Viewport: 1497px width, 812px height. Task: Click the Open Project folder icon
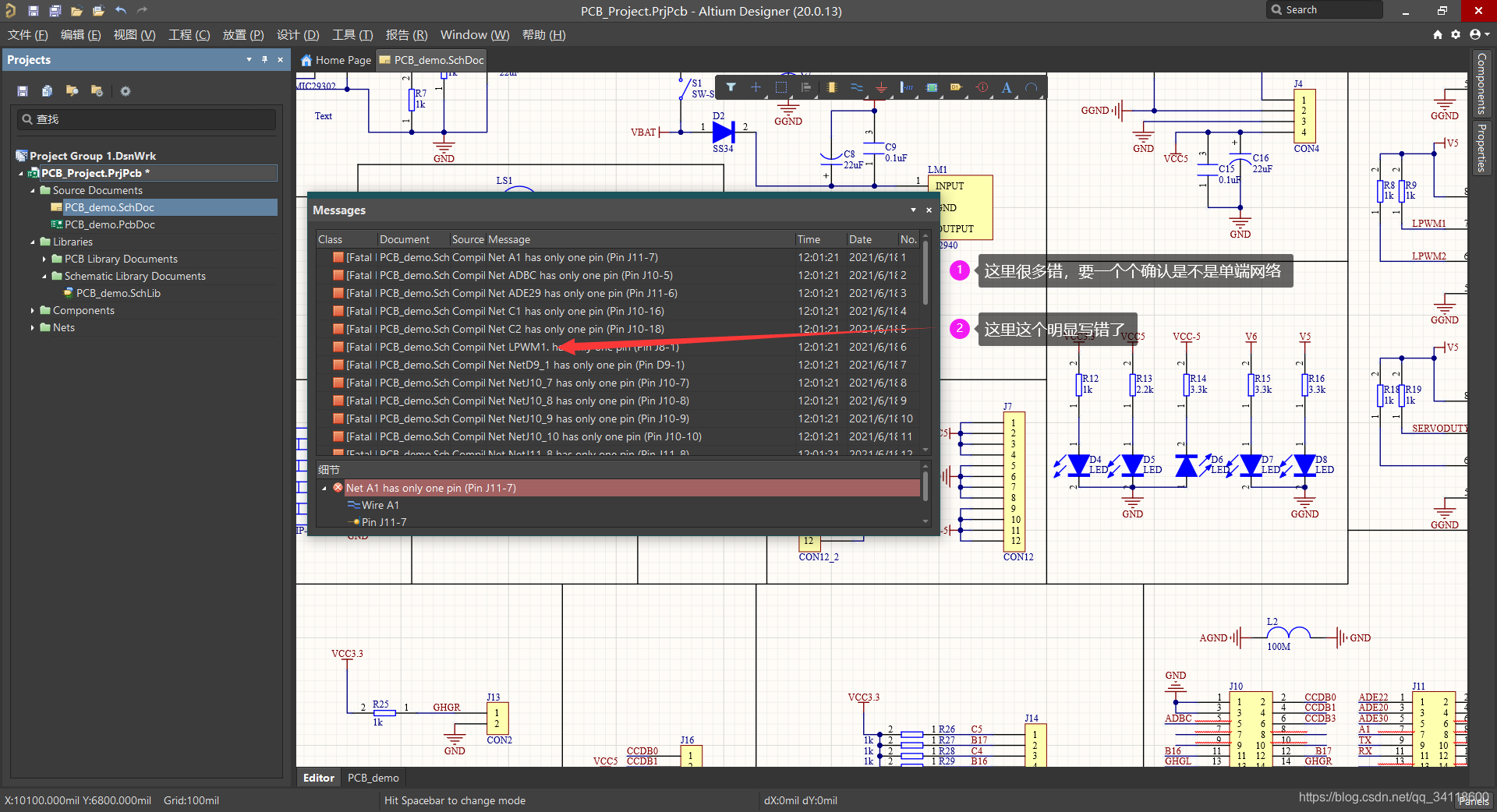98,11
